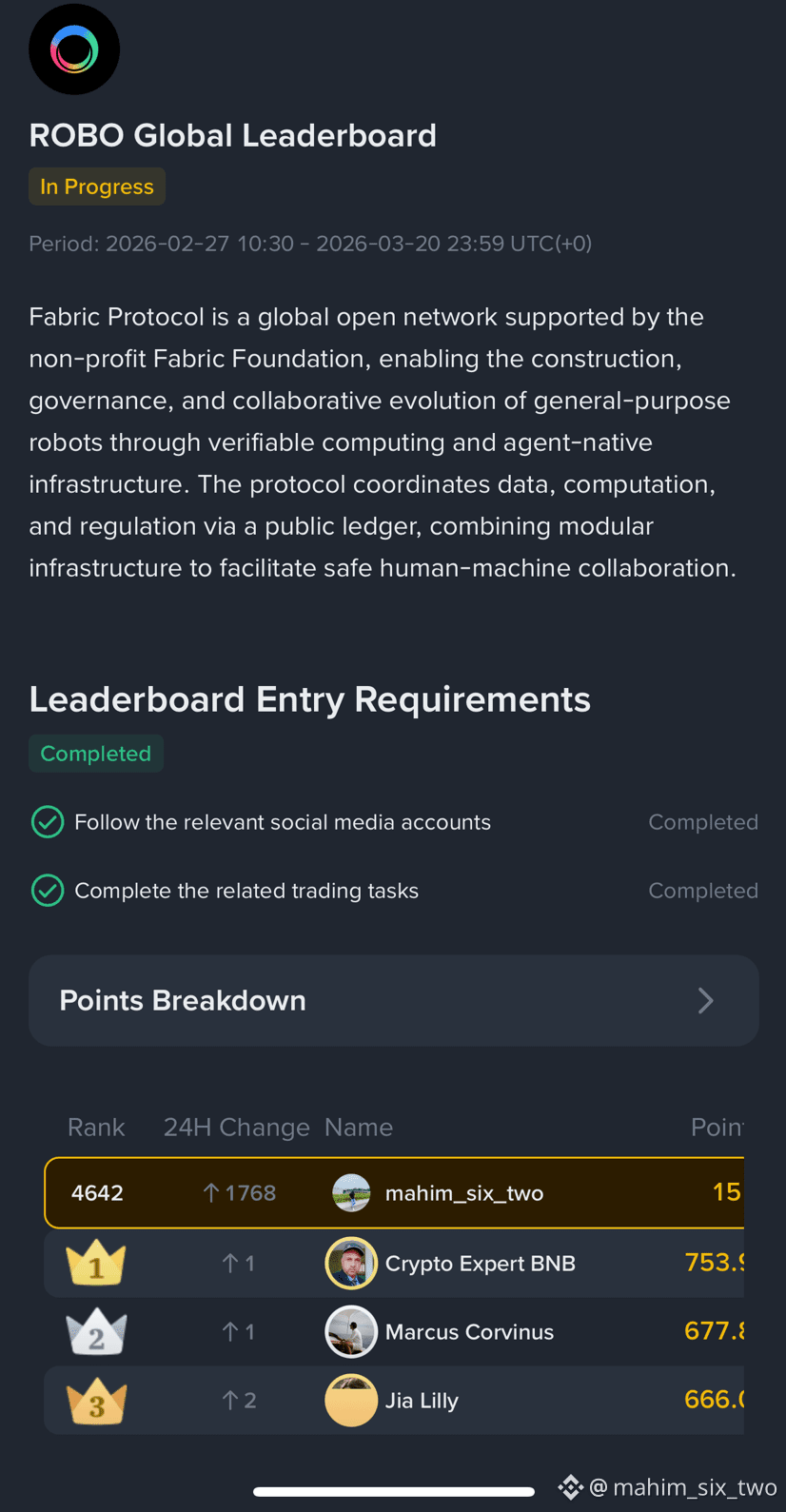Open the Points Breakdown panel
This screenshot has width=786, height=1512.
point(394,1000)
